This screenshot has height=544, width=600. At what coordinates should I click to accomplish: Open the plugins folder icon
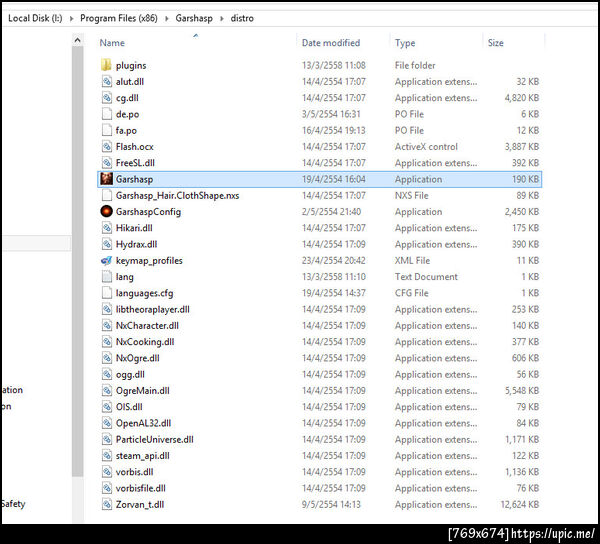[x=106, y=65]
